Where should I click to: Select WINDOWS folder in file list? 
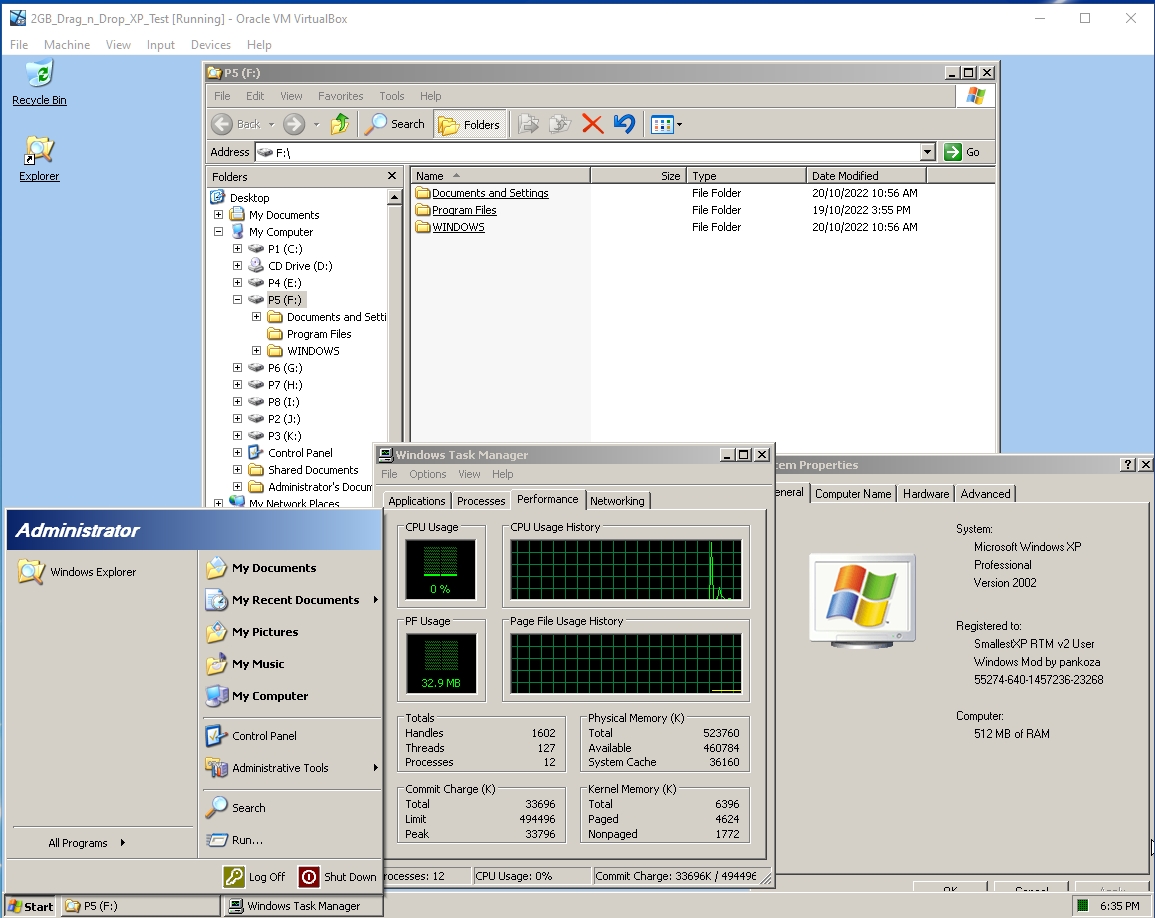coord(458,227)
